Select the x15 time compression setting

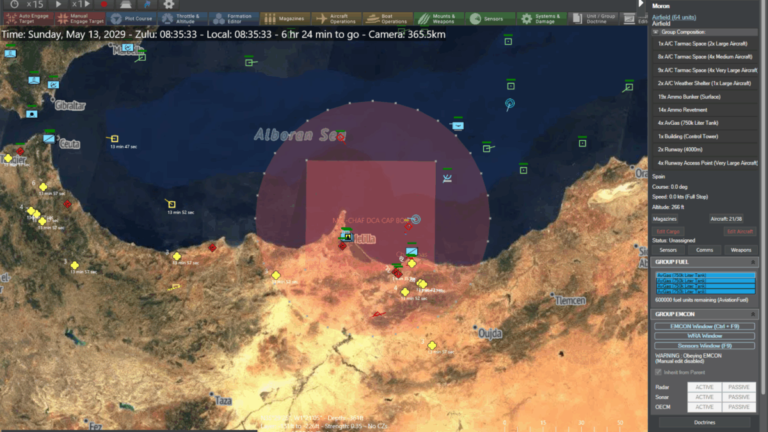pos(35,4)
